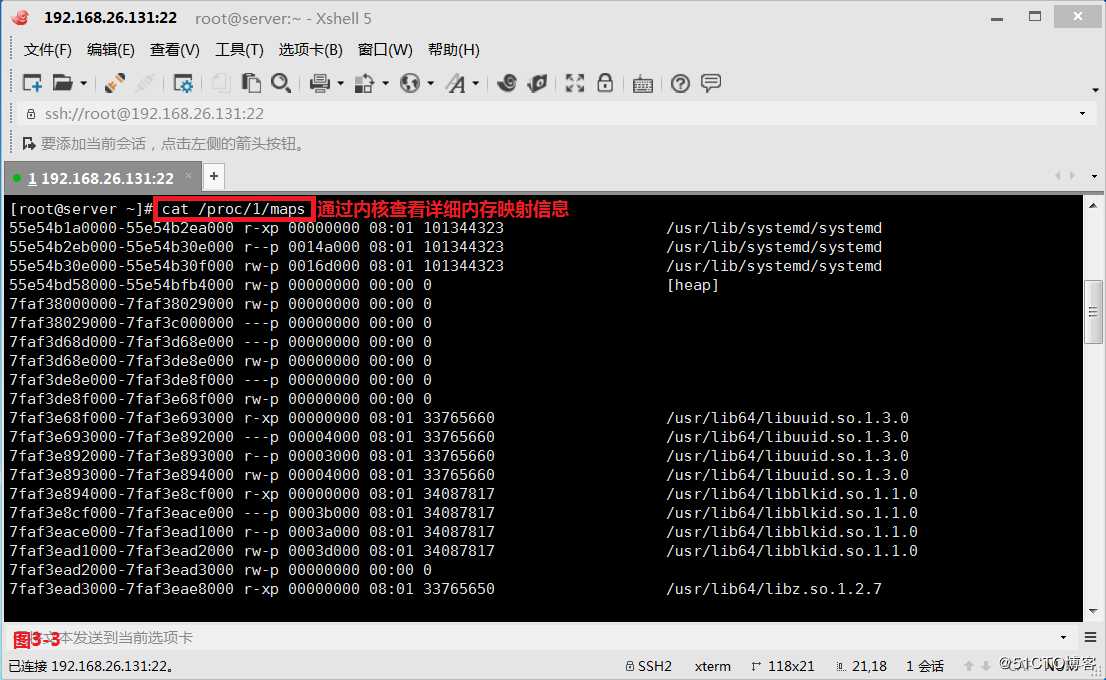
Task: Open the 工具(T) menu
Action: click(239, 49)
